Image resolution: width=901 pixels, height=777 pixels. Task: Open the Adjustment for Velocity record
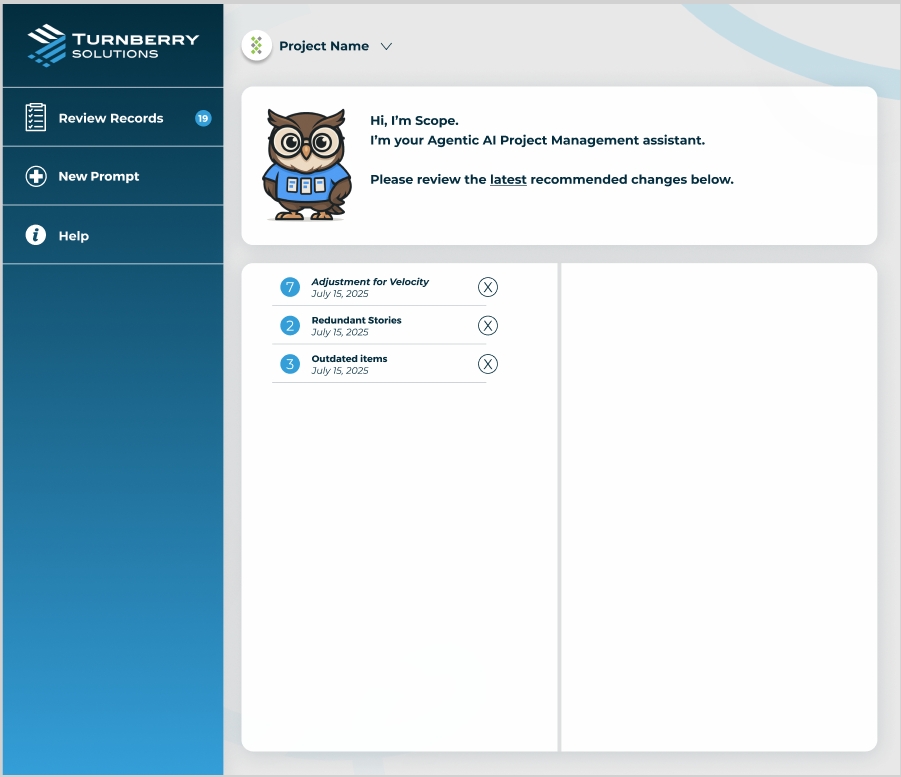pyautogui.click(x=370, y=282)
